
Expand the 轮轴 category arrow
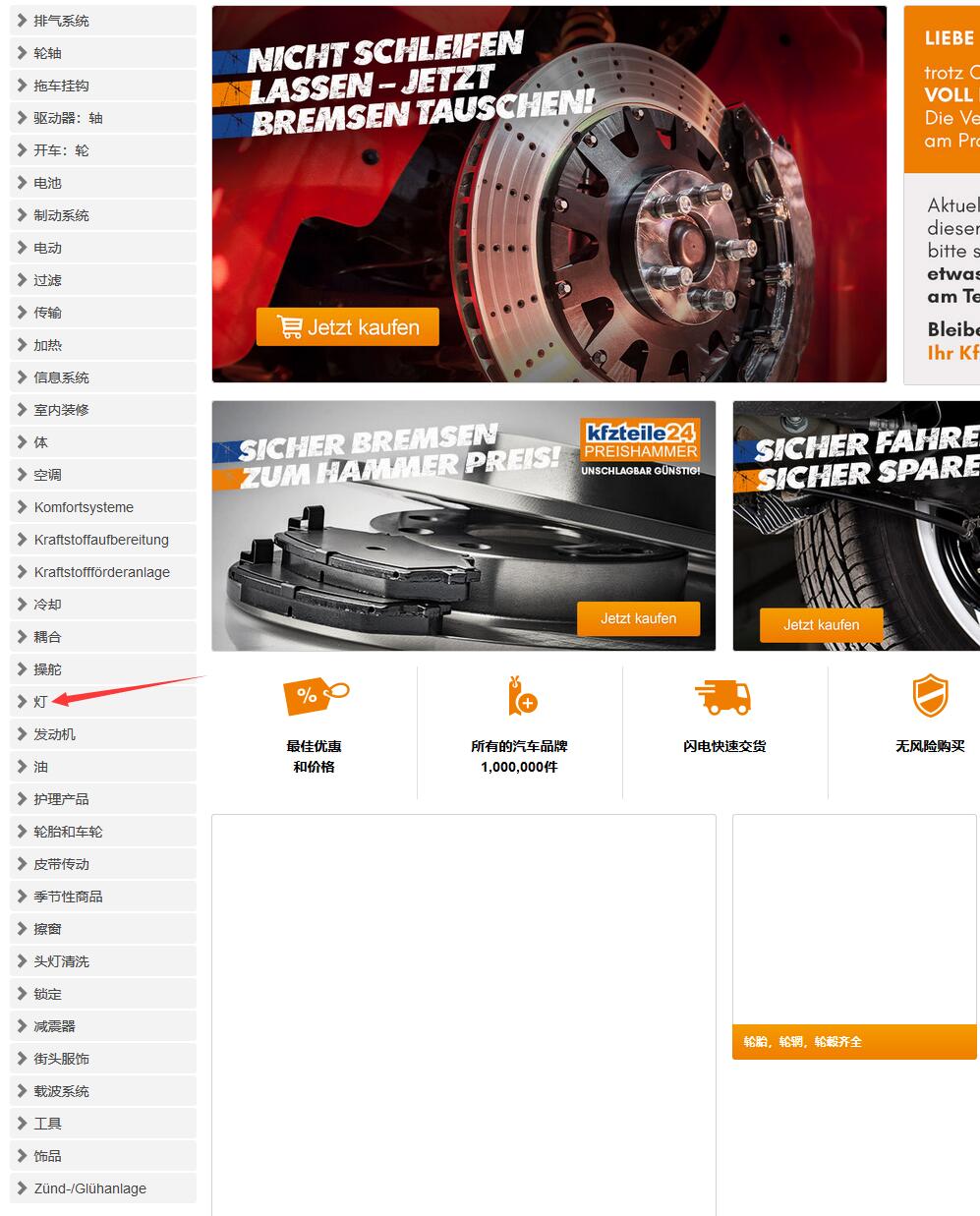[22, 52]
